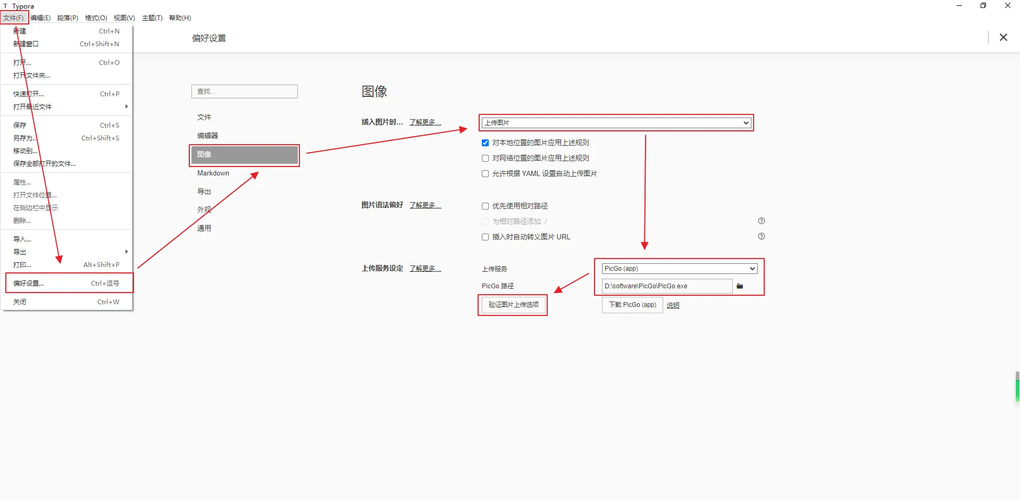Click the PicGo 路径 path input field

point(667,286)
